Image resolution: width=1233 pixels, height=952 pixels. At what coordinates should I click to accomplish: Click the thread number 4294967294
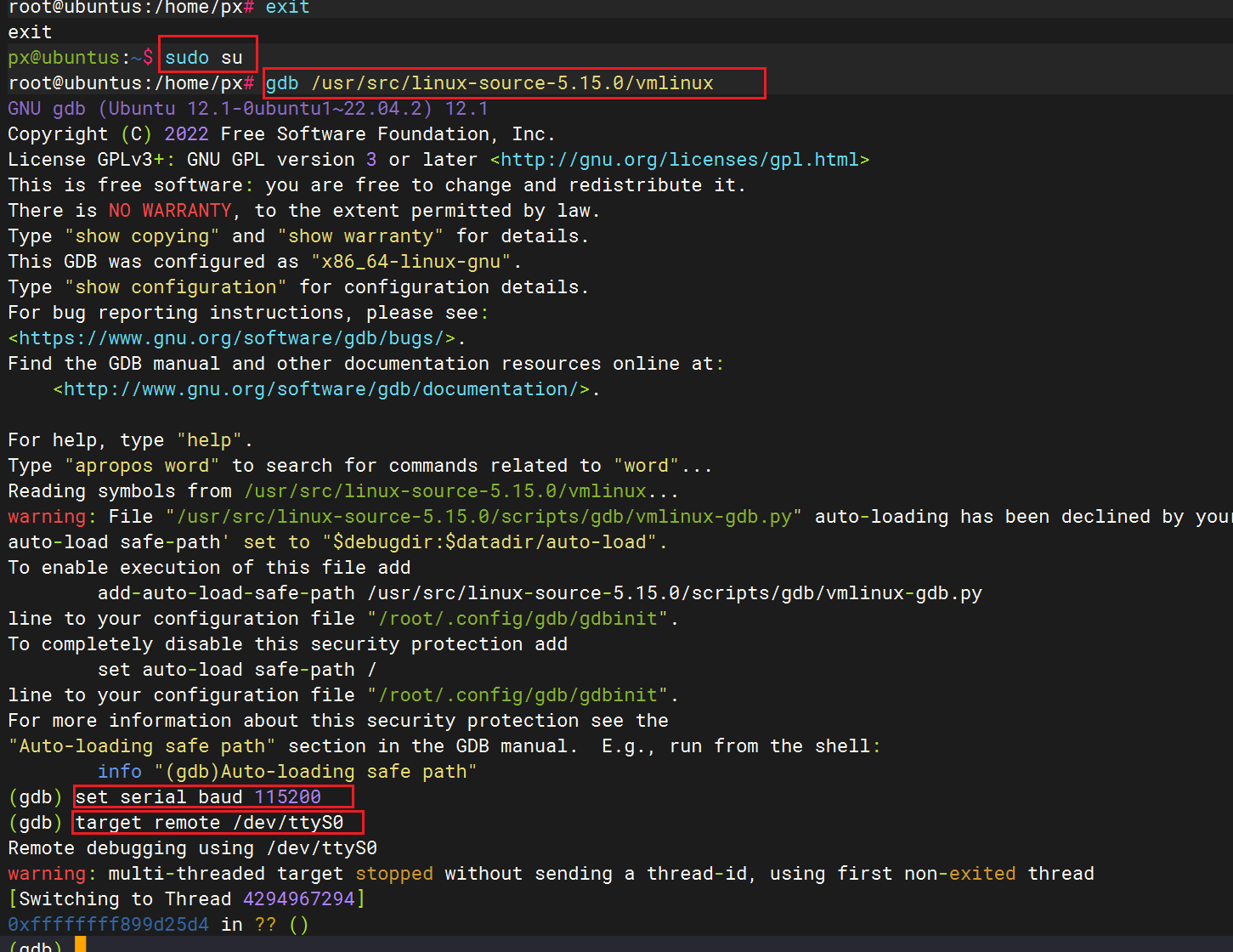tap(298, 899)
